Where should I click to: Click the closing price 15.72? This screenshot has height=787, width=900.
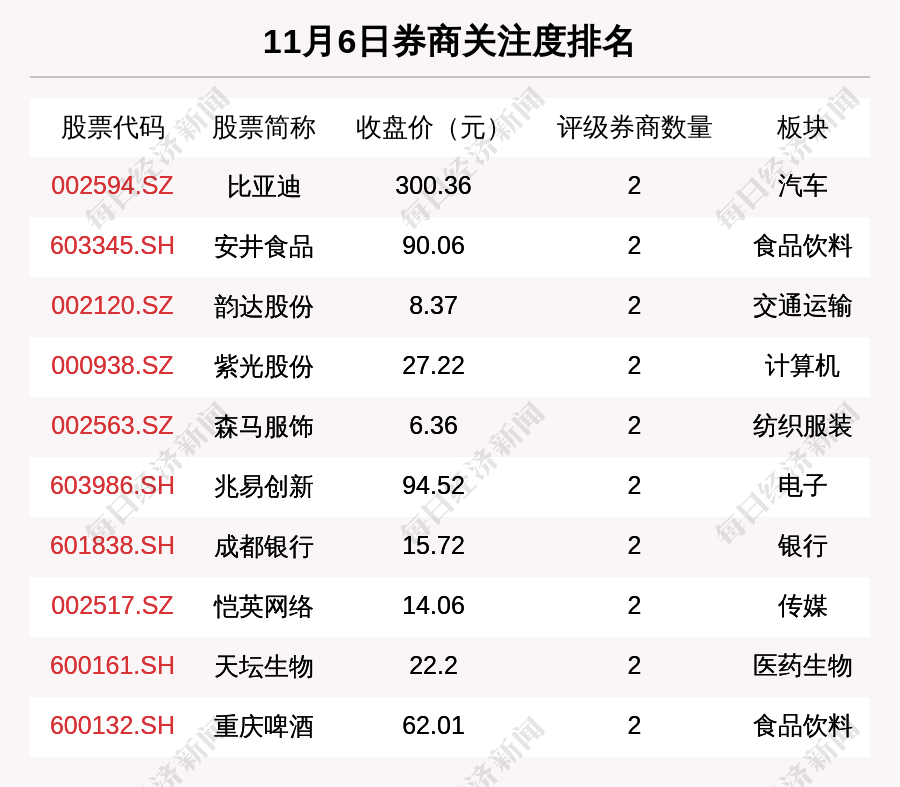coord(433,545)
